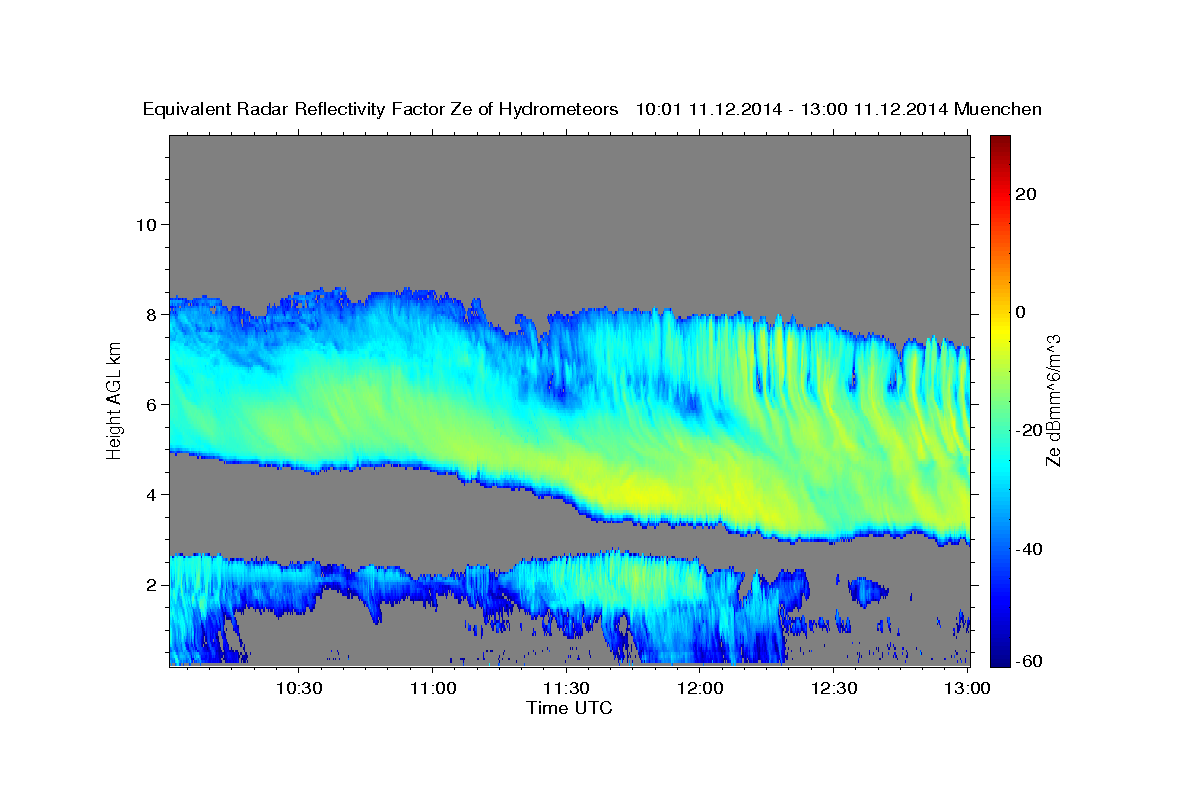Click the '13:00' time tick label
Image resolution: width=1200 pixels, height=800 pixels.
pos(968,689)
